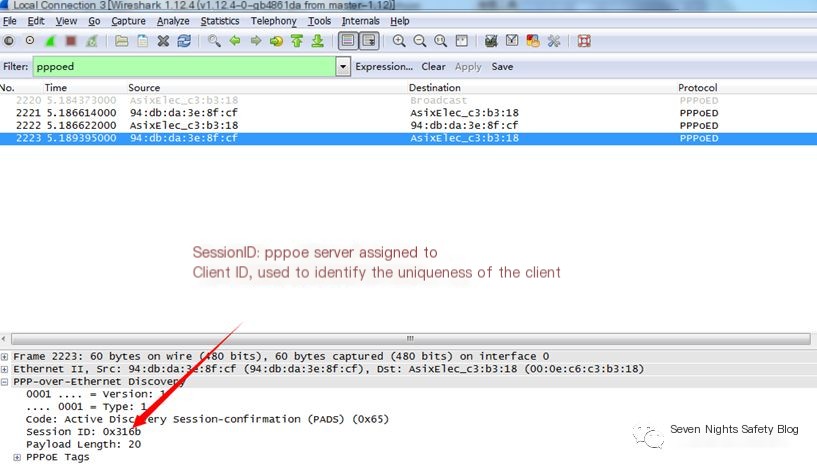Open the Internals menu

tap(361, 21)
